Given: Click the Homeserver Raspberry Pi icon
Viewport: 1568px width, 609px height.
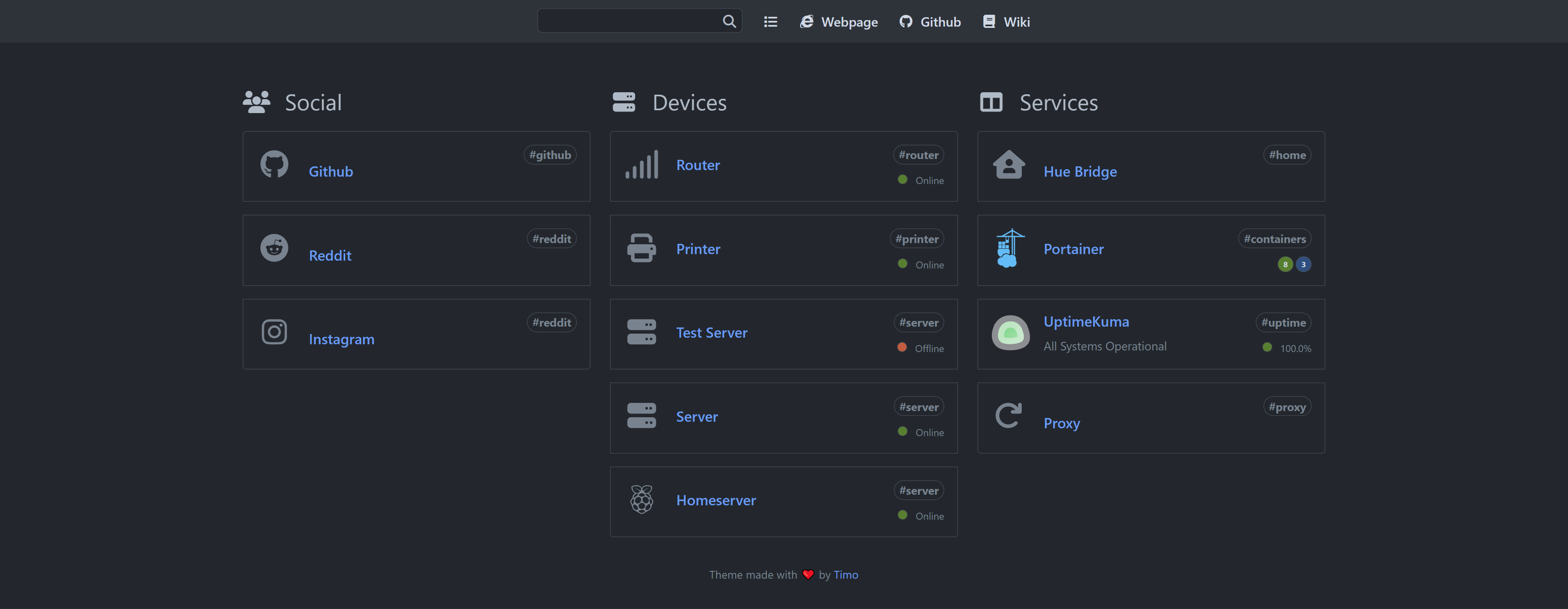Looking at the screenshot, I should tap(640, 499).
